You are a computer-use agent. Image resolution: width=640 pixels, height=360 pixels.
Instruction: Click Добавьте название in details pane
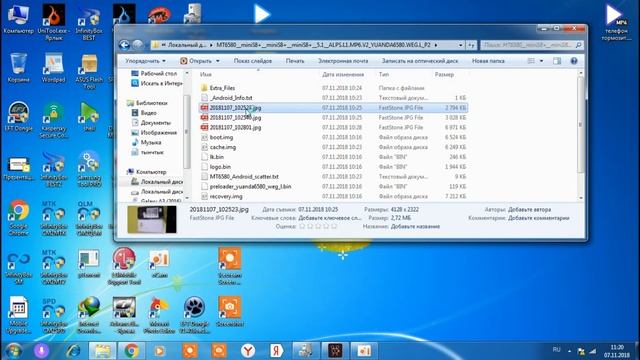(415, 227)
